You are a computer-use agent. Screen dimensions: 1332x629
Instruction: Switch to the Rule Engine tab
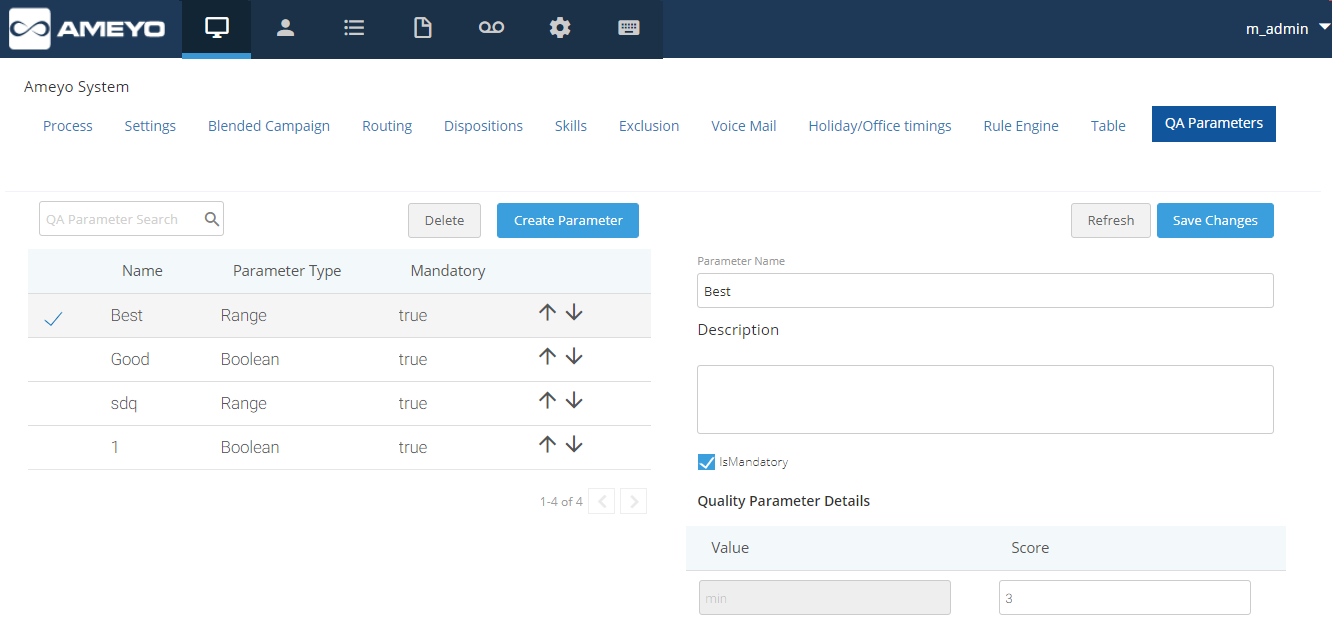tap(1021, 125)
